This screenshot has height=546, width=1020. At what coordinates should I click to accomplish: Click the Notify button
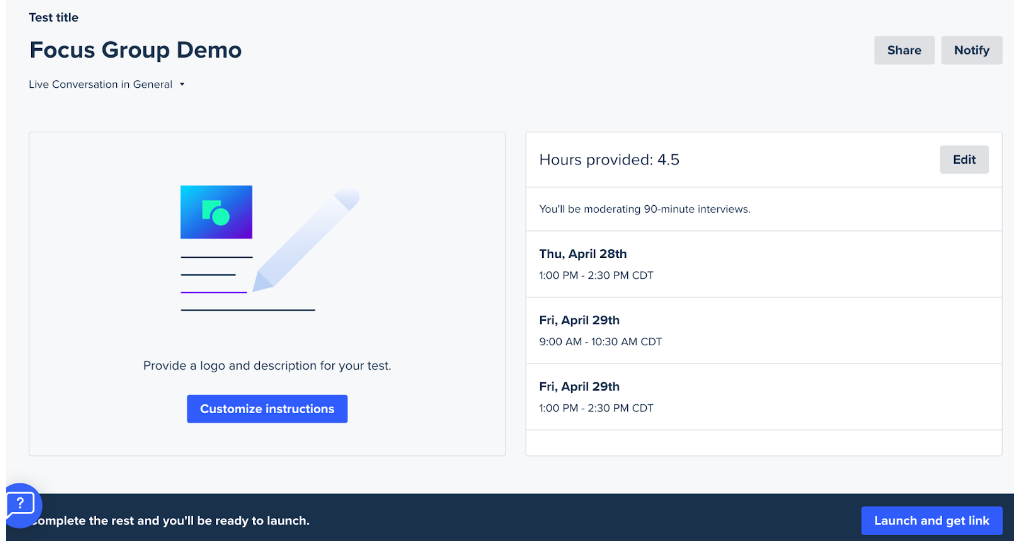pos(972,50)
